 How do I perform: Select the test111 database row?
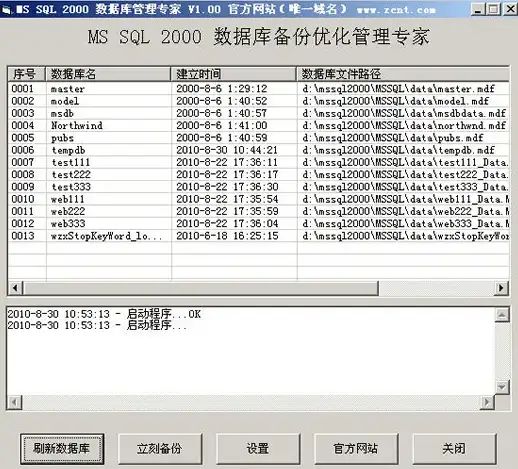(x=258, y=162)
